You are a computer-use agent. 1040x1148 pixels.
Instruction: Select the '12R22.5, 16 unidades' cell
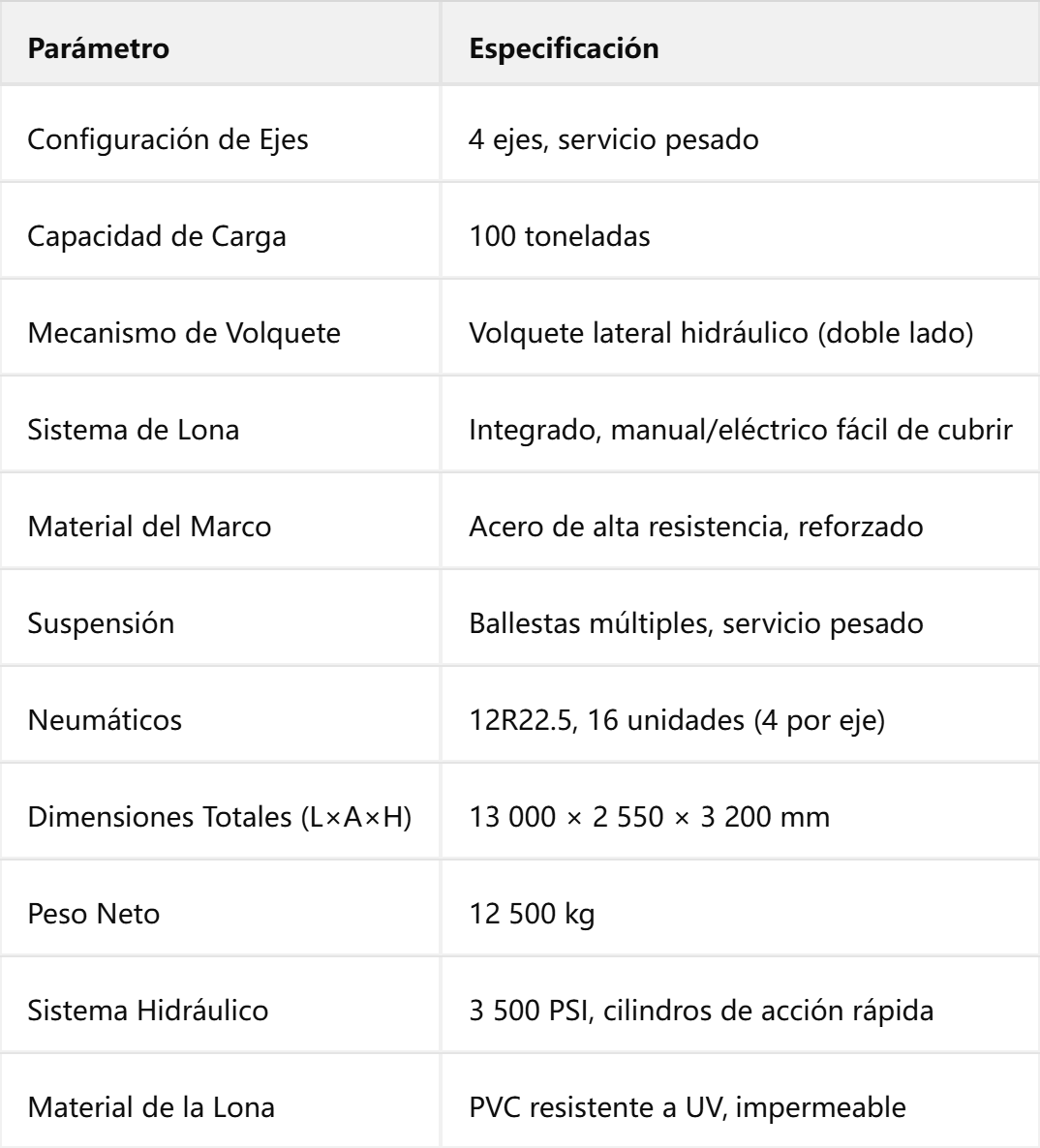tap(740, 713)
